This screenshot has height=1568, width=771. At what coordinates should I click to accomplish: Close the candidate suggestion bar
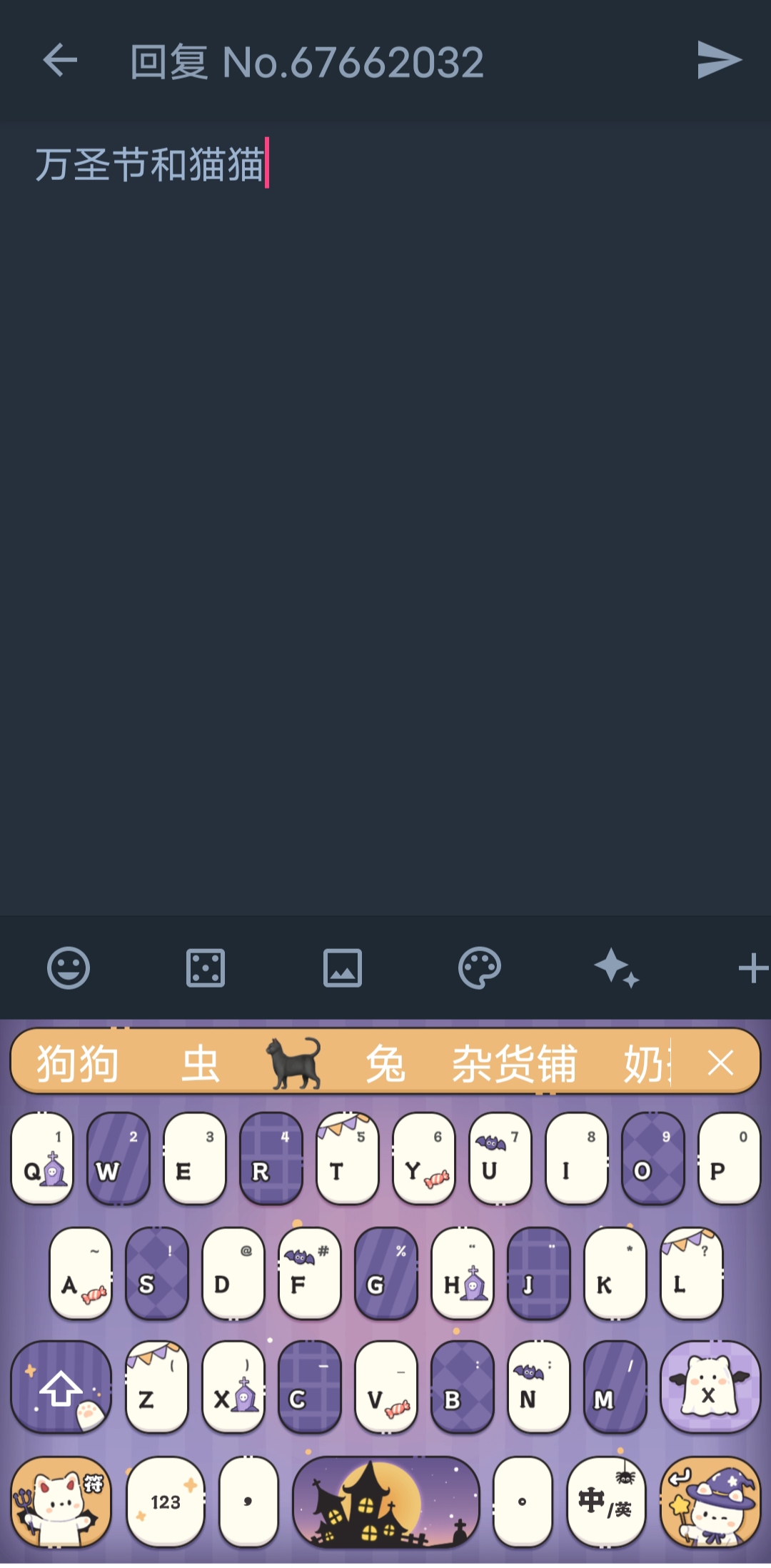[720, 1063]
